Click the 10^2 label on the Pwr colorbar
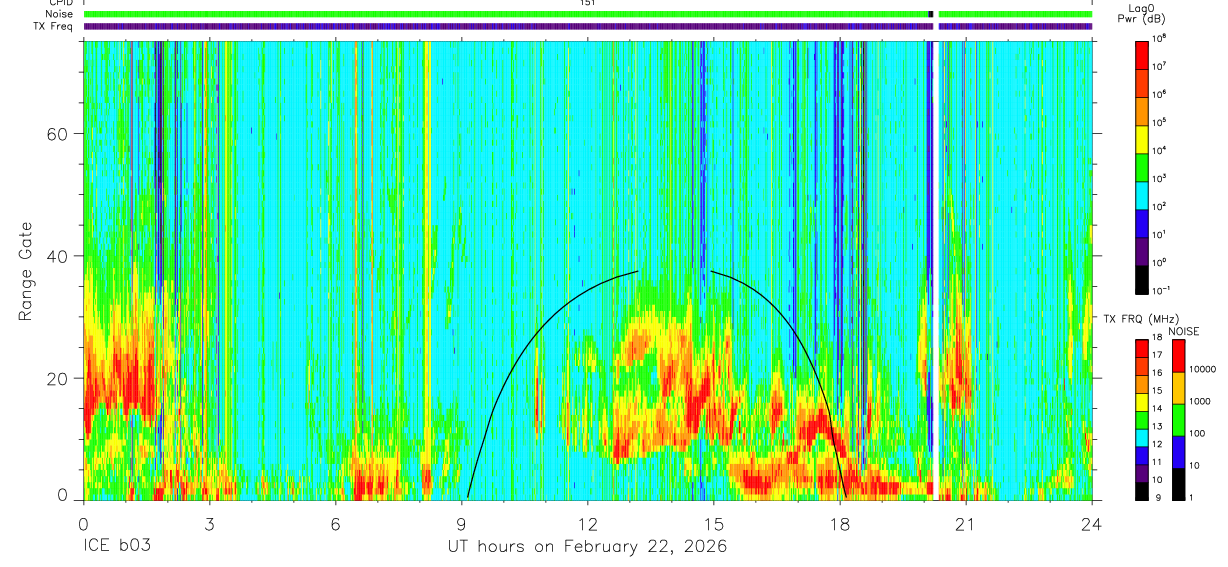The width and height of the screenshot is (1228, 567). click(x=1161, y=206)
